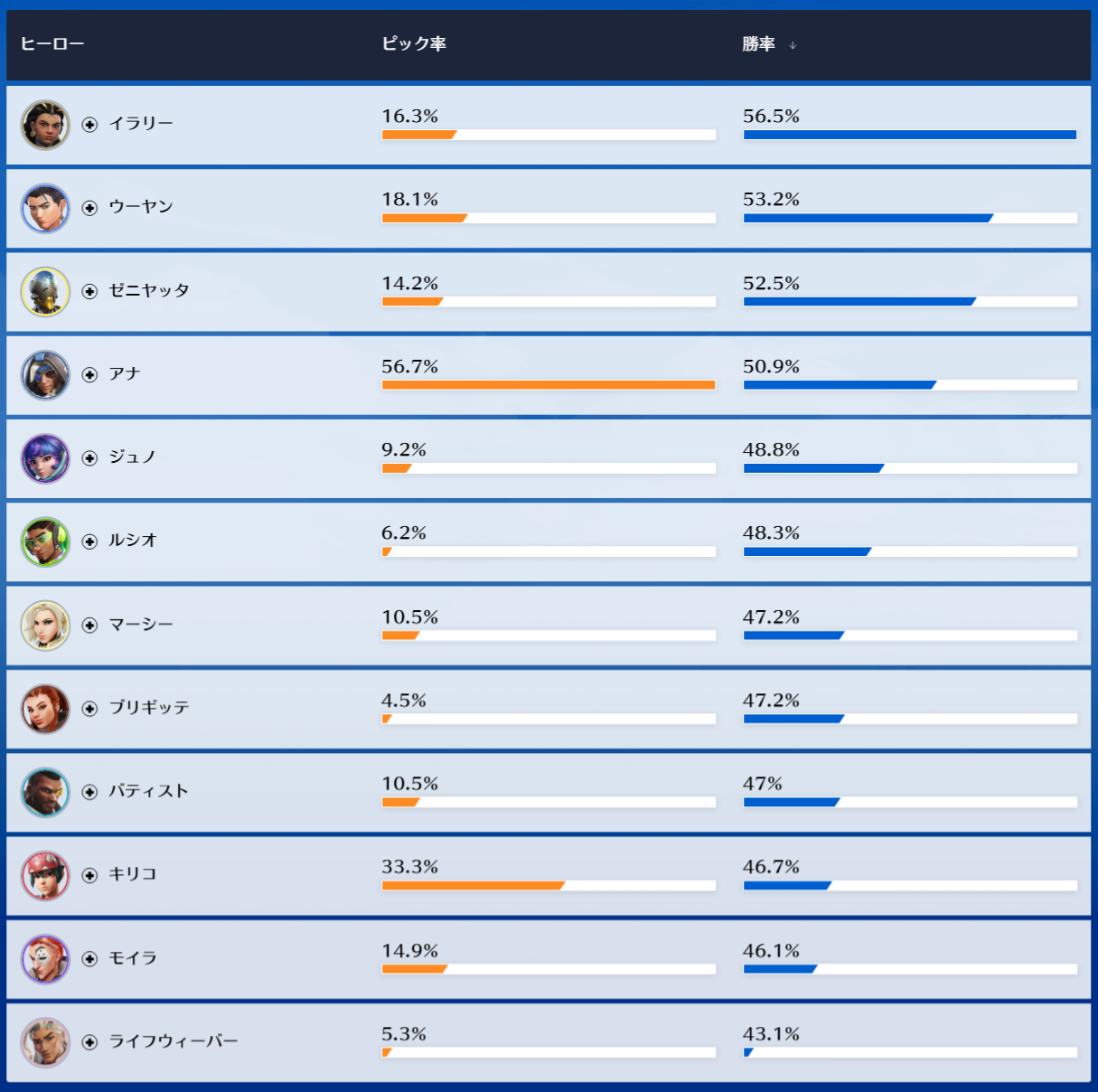Click Zenyatta's hero portrait icon

point(45,292)
